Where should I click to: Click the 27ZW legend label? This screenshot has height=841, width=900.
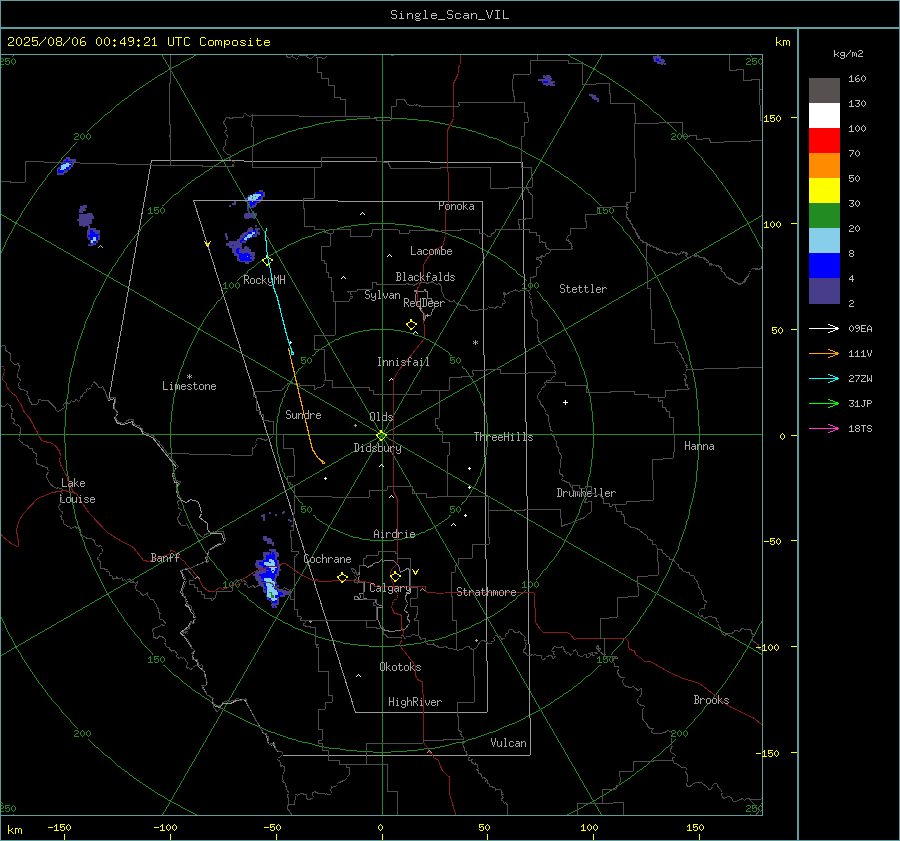(x=860, y=379)
